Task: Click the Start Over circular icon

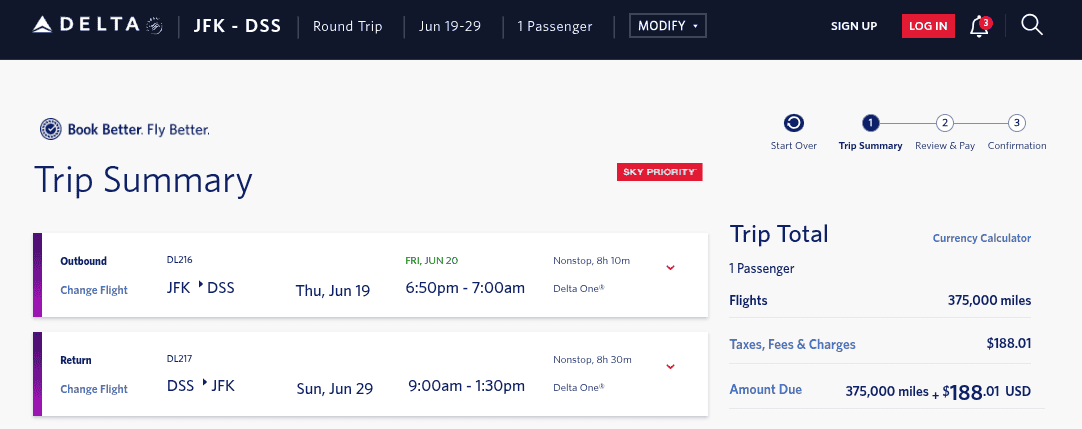Action: (x=794, y=124)
